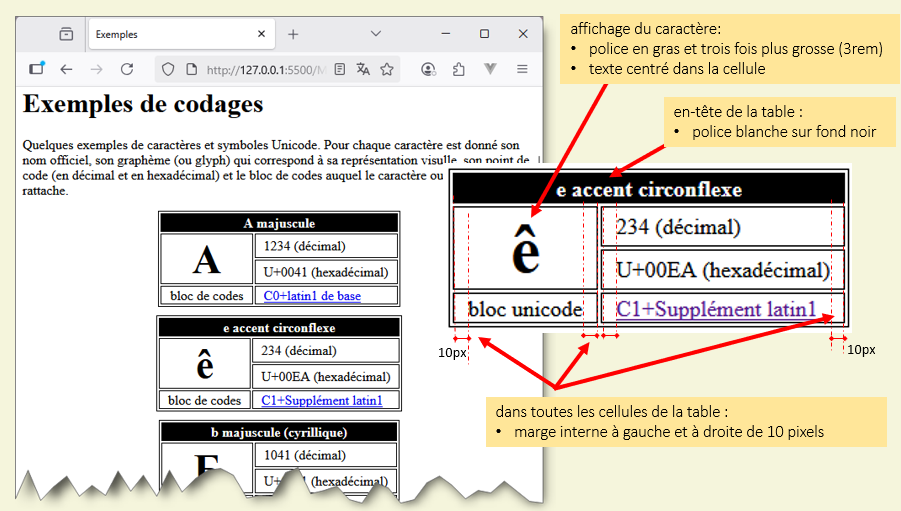Click the tracking protection shield icon
Screen dimensions: 901x511
(x=168, y=69)
